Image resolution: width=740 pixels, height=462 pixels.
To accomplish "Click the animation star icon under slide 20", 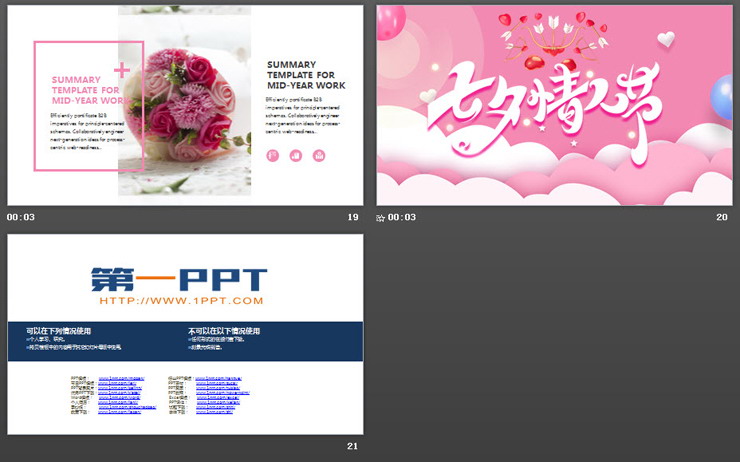I will (381, 218).
